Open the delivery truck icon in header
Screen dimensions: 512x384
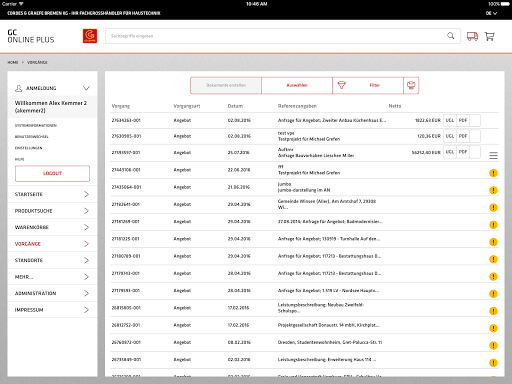point(472,36)
